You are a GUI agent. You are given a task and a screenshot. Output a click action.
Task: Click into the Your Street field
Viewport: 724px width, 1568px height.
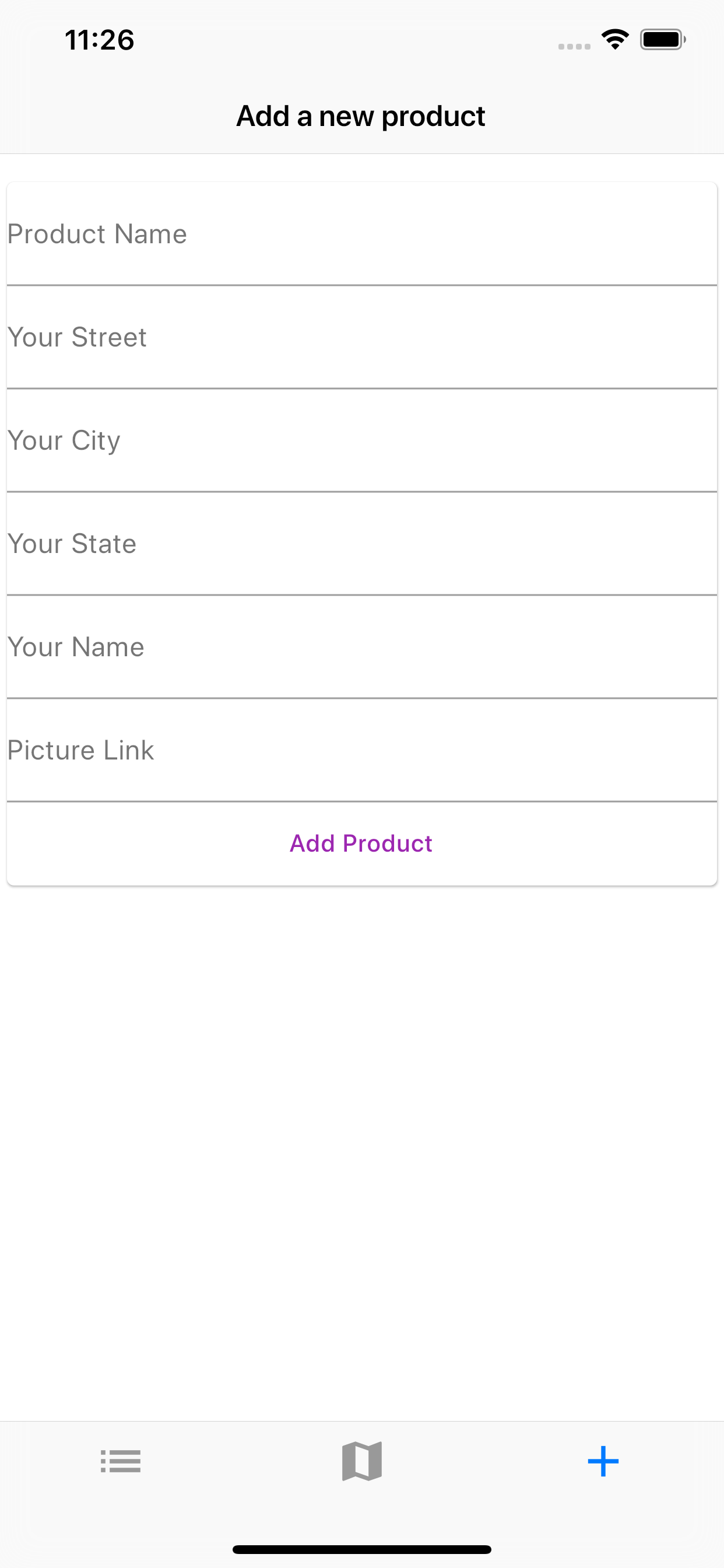point(362,337)
